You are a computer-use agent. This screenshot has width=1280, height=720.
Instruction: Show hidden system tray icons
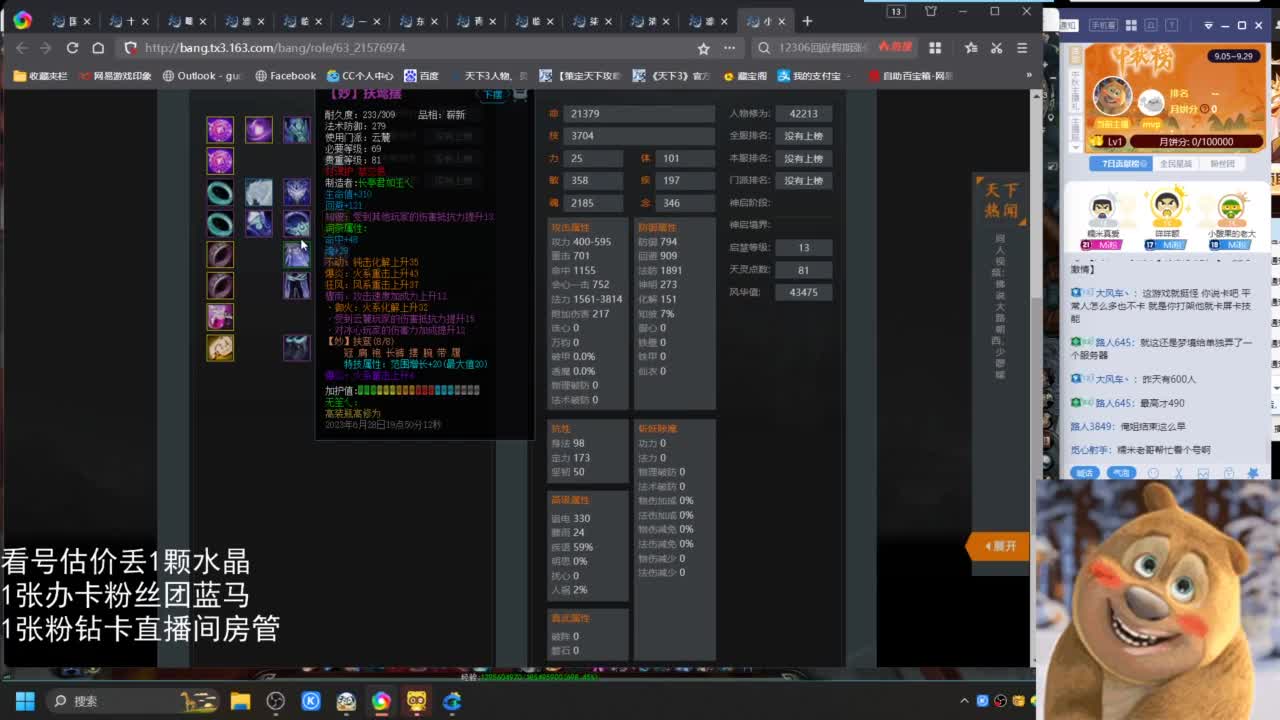point(964,701)
